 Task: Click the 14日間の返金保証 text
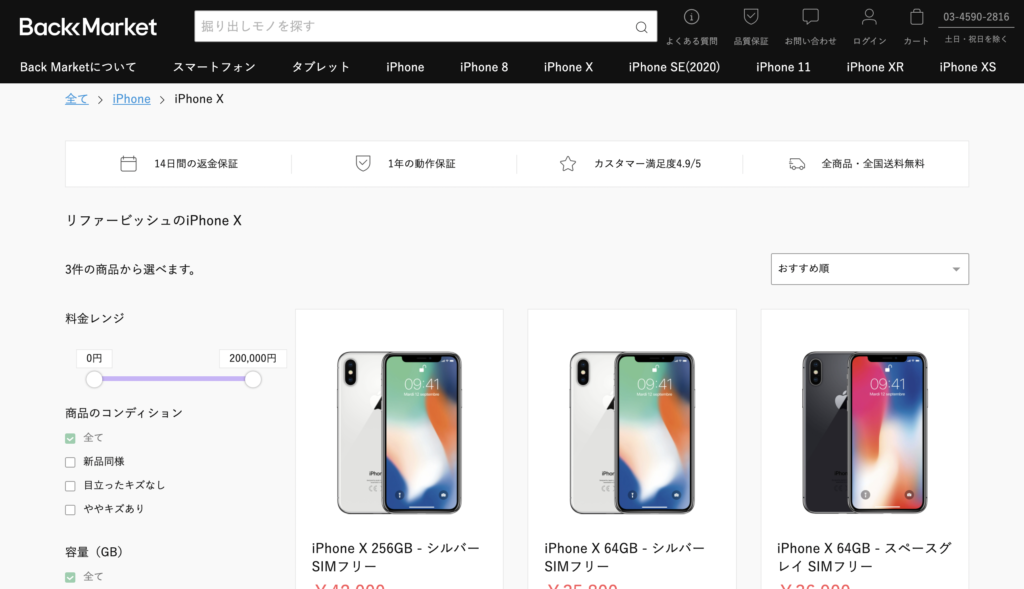pyautogui.click(x=196, y=164)
